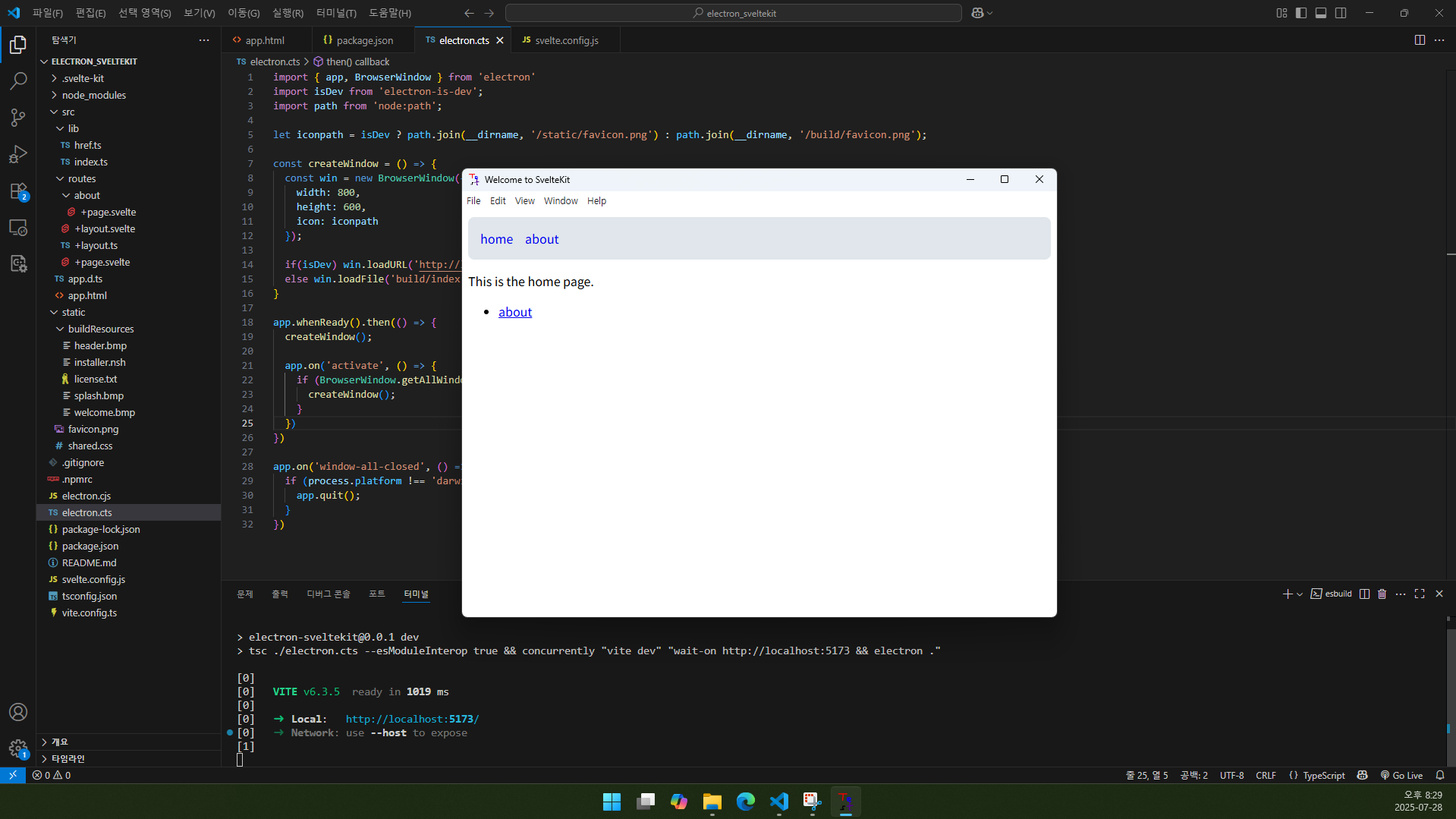The width and height of the screenshot is (1456, 819).
Task: Maximize the terminal panel size
Action: (x=1420, y=594)
